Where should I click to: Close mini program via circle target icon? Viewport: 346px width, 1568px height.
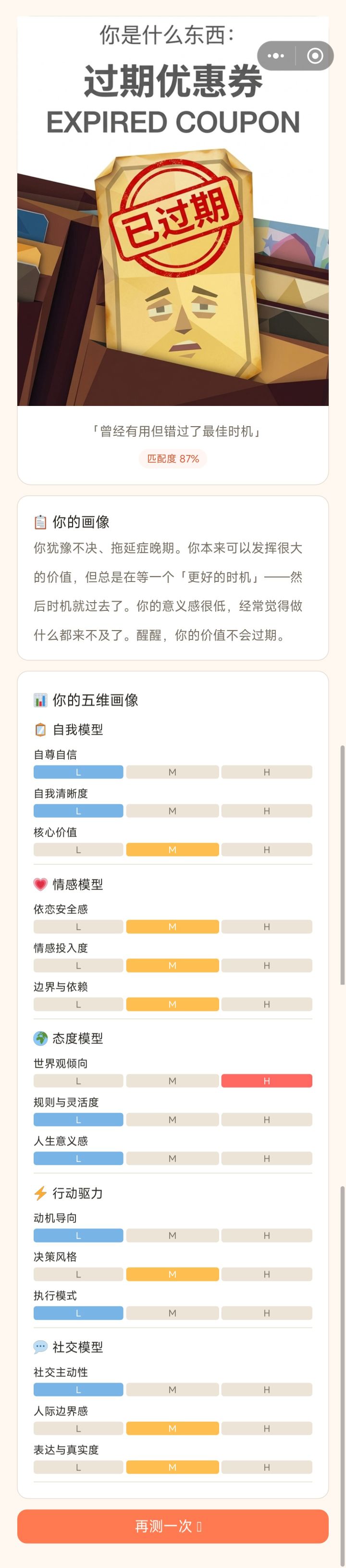pyautogui.click(x=315, y=56)
